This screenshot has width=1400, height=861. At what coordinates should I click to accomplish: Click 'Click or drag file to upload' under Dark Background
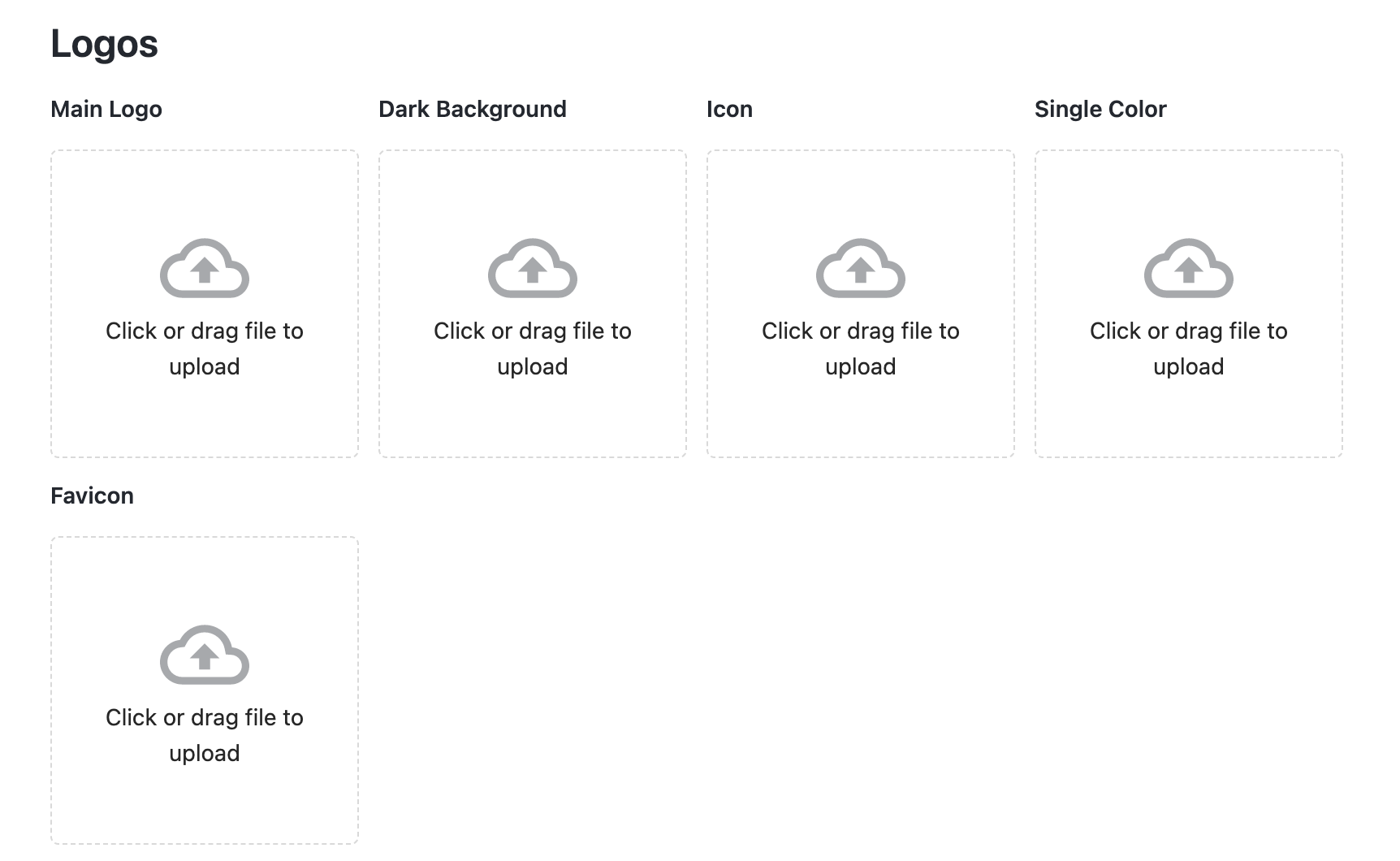tap(533, 348)
